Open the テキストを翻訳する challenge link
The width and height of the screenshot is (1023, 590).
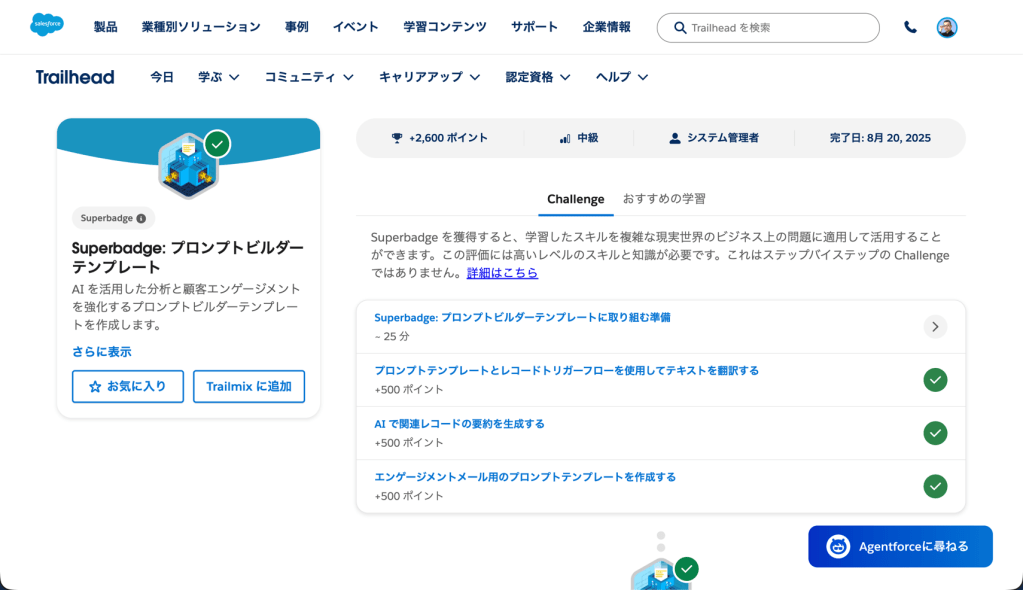[566, 371]
